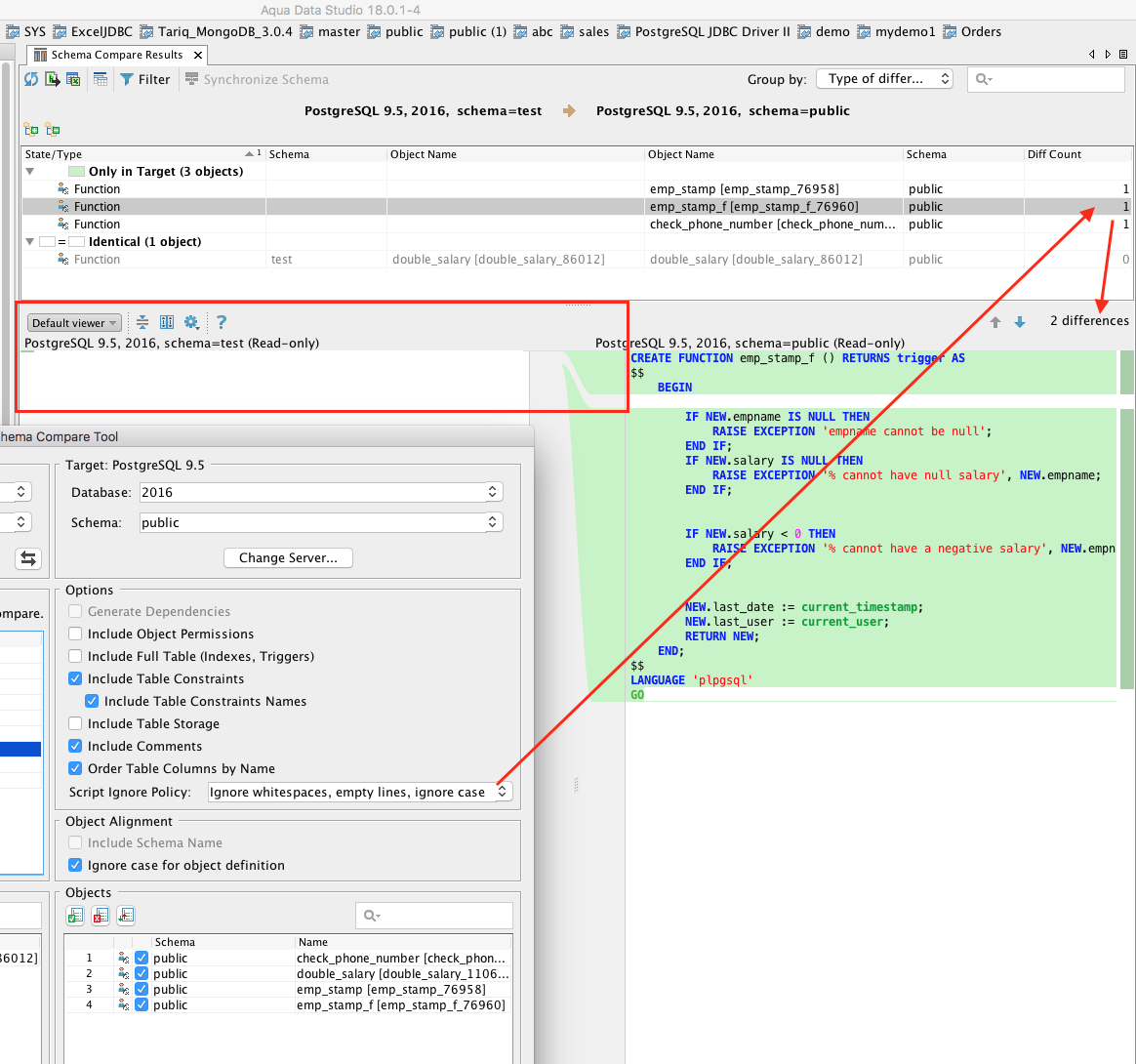This screenshot has width=1136, height=1064.
Task: Open the mydemo1 server tab
Action: pyautogui.click(x=897, y=32)
